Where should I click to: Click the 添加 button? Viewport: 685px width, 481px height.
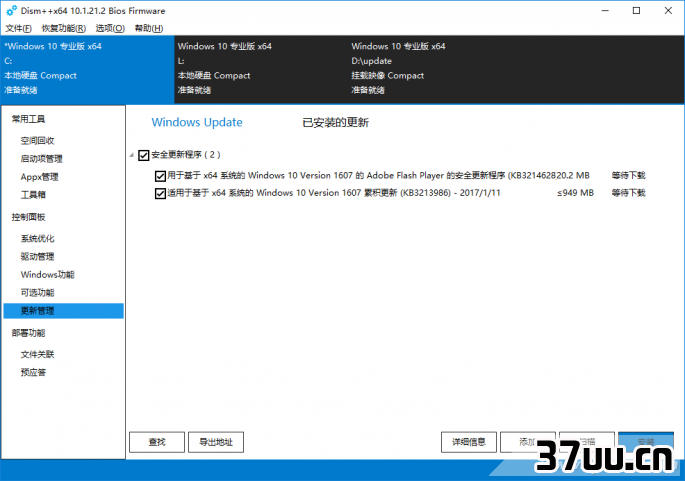click(528, 442)
